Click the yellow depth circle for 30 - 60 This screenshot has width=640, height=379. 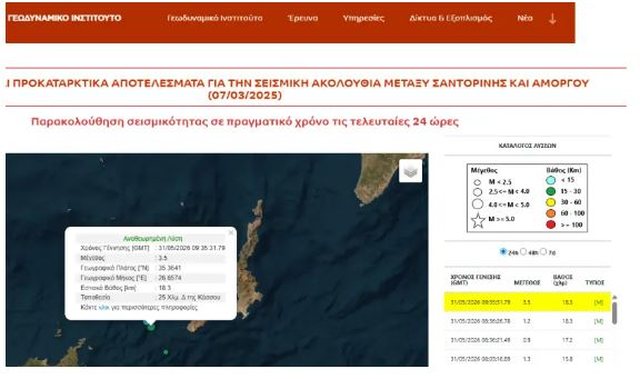point(551,202)
